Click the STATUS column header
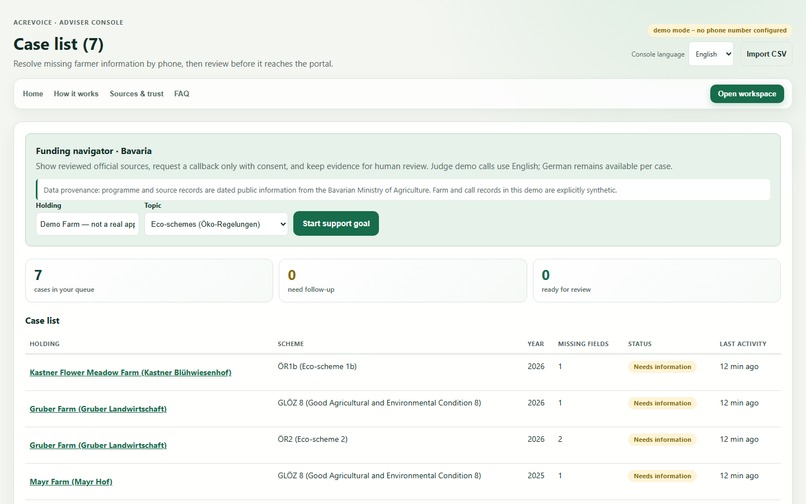 pyautogui.click(x=639, y=344)
